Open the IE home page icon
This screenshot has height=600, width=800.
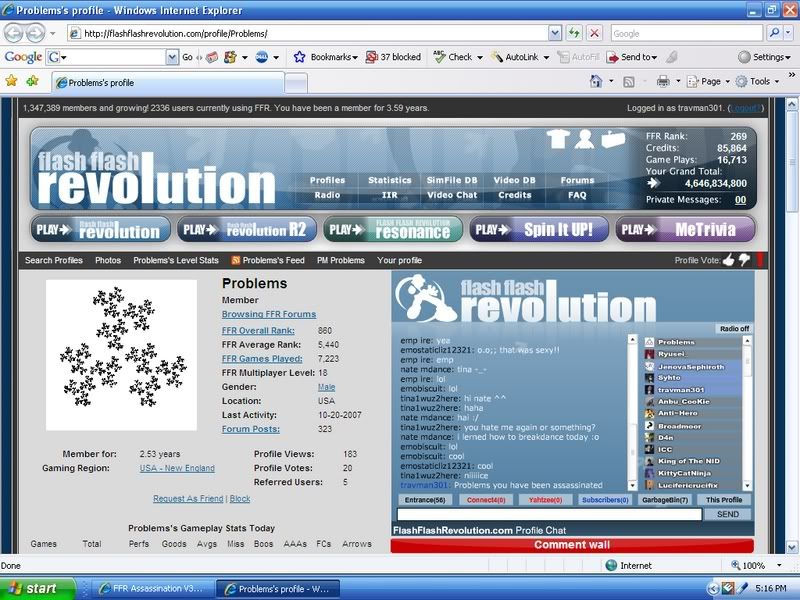coord(596,81)
